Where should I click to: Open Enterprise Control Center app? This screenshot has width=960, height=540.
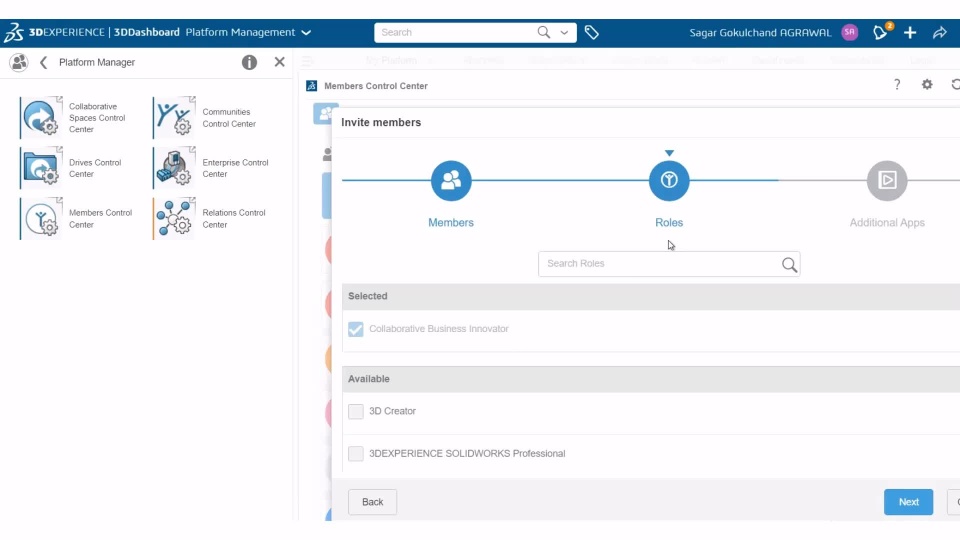coord(174,168)
